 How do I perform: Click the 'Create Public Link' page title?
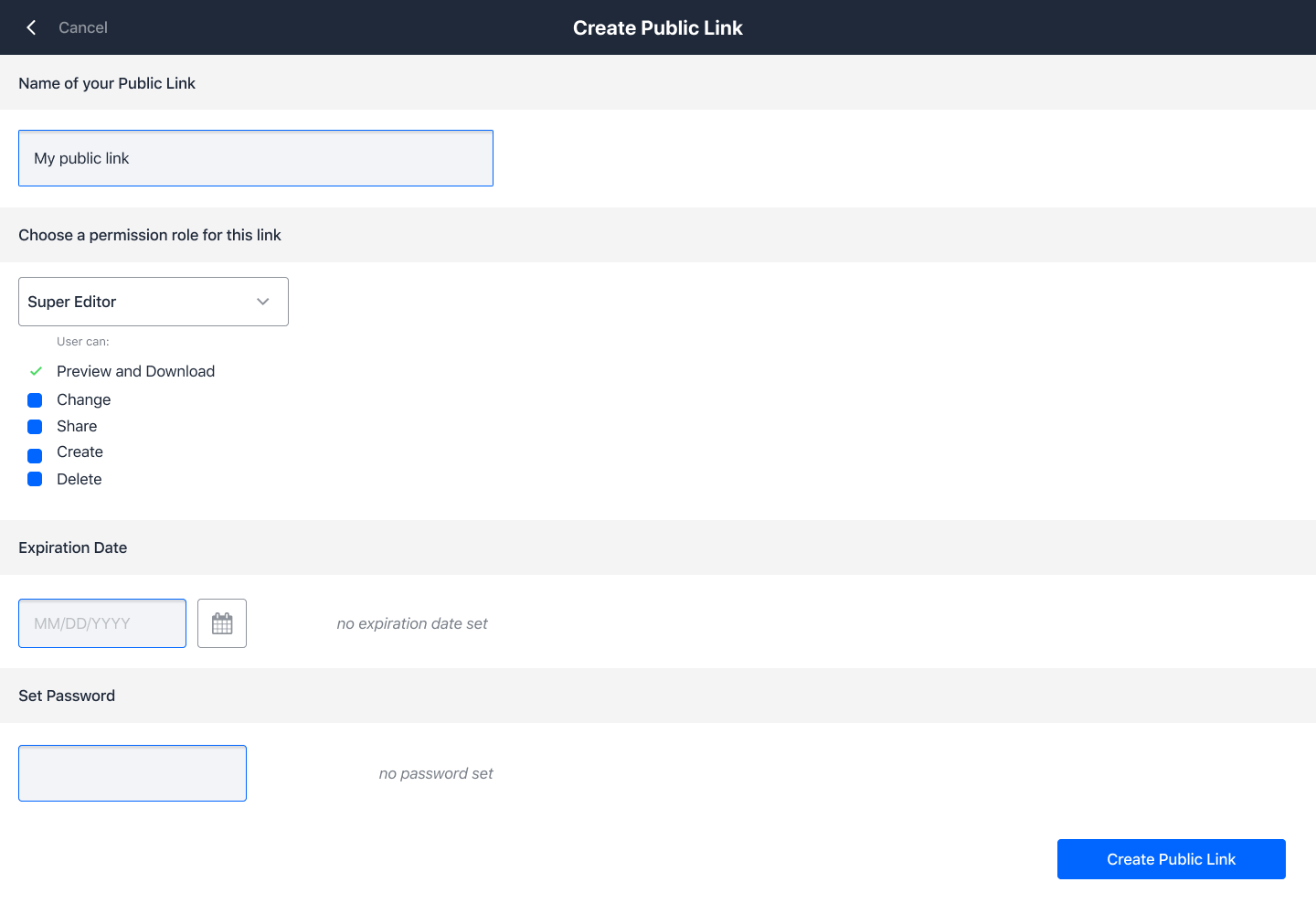[x=658, y=27]
